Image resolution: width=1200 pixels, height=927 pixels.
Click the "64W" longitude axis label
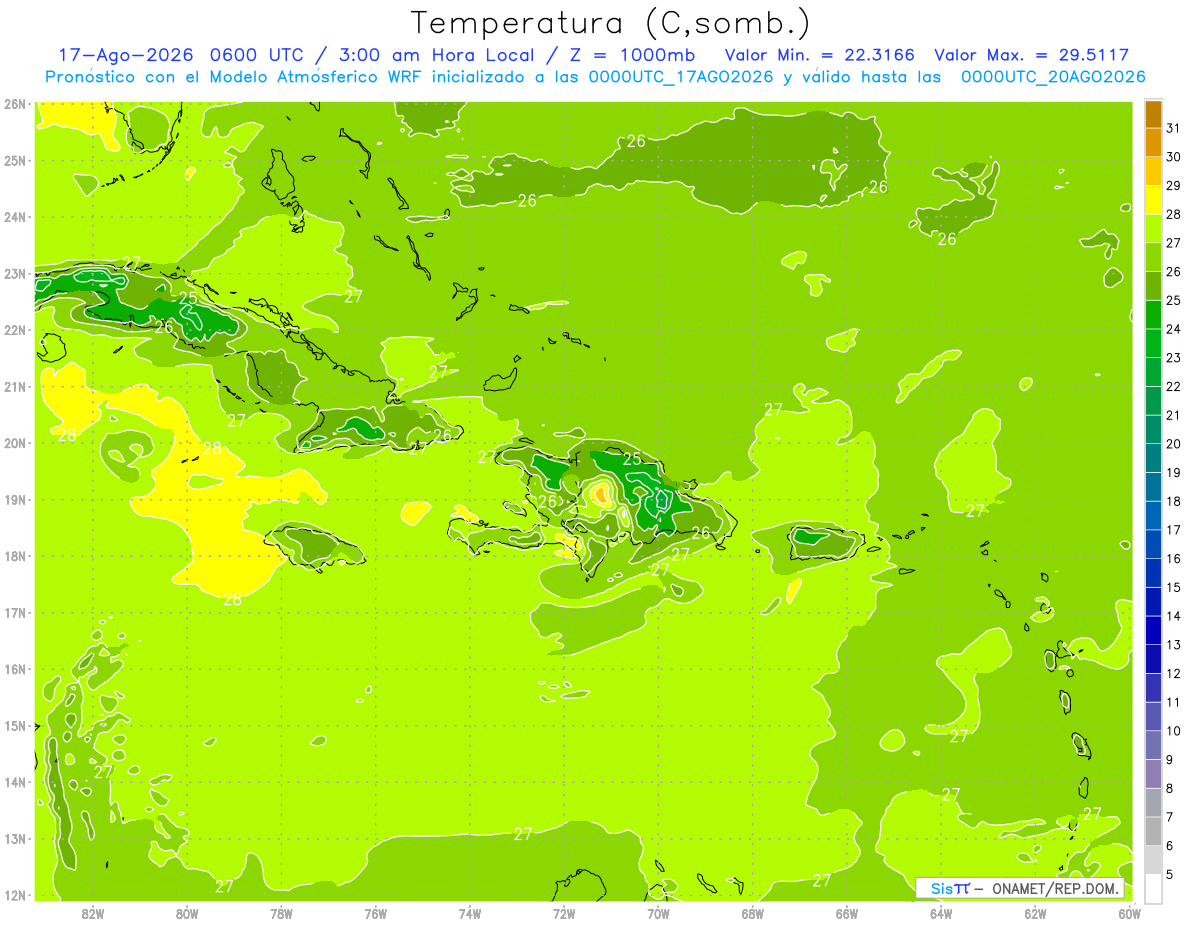tap(941, 913)
